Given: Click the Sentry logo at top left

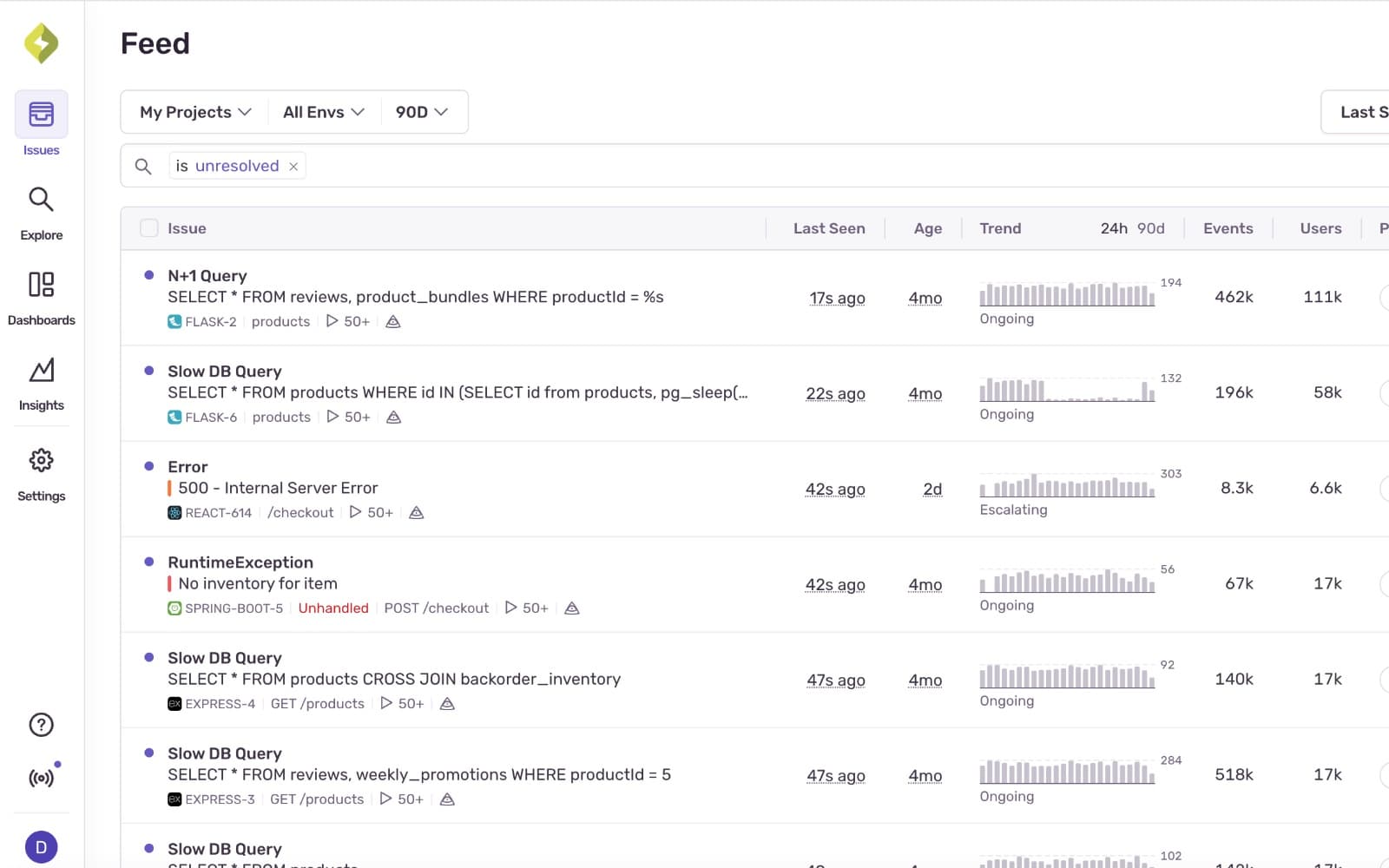Looking at the screenshot, I should tap(41, 43).
